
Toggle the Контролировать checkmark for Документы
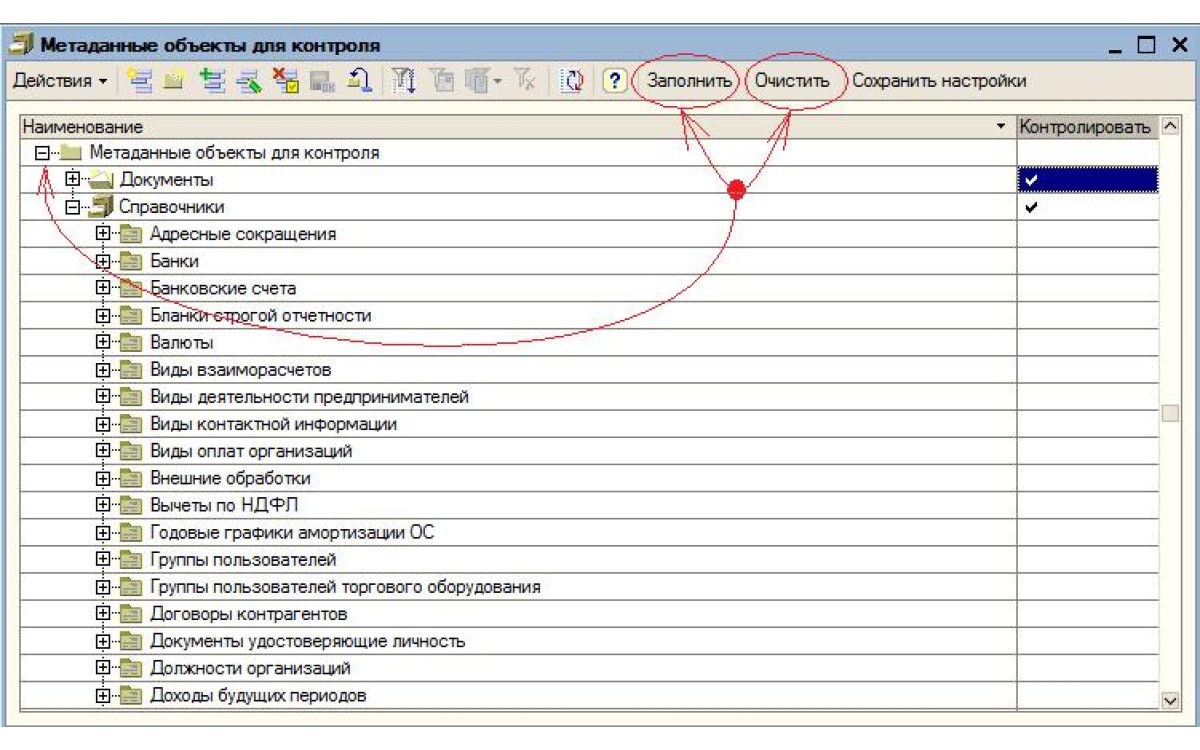tap(1087, 180)
